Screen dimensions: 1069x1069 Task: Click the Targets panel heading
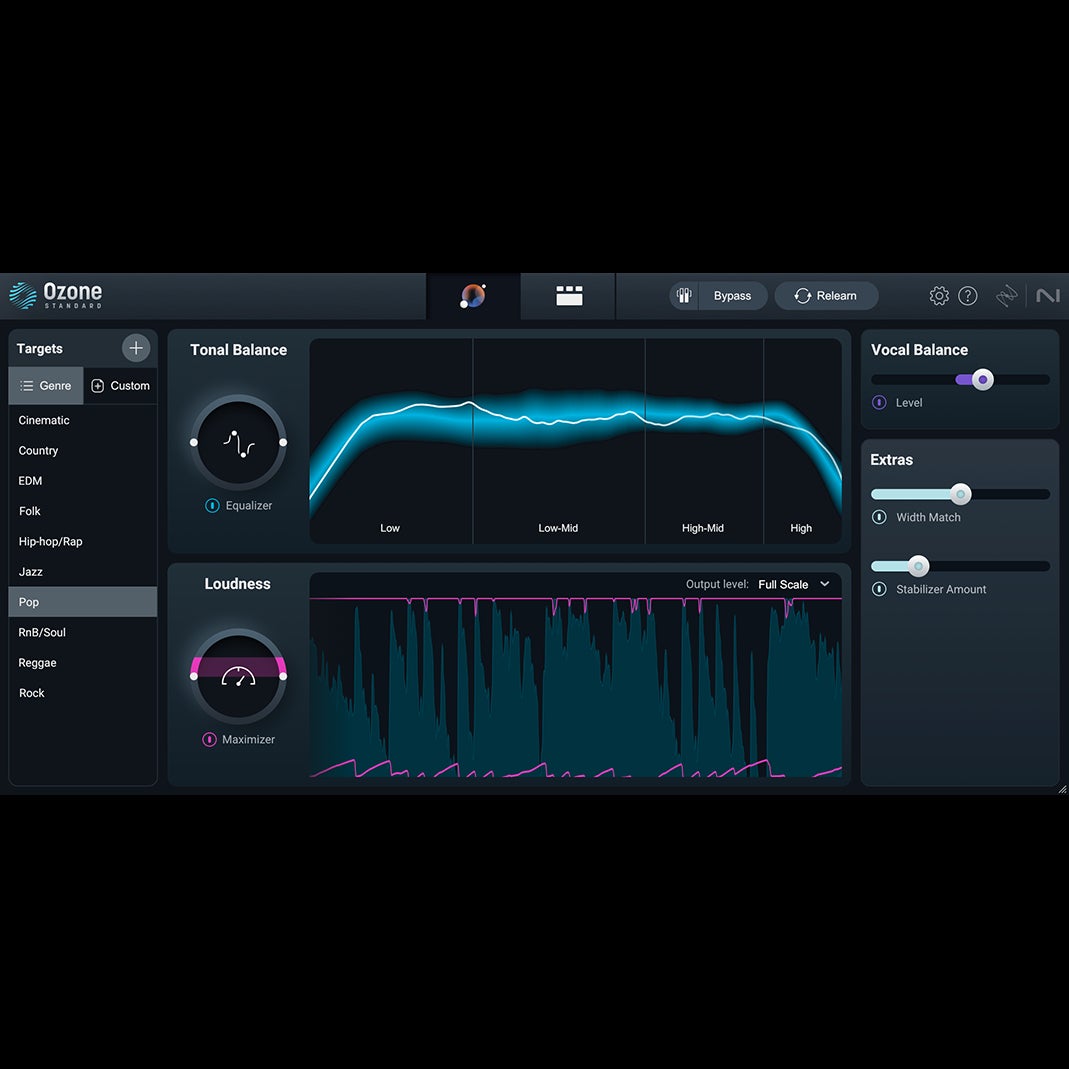pyautogui.click(x=40, y=348)
